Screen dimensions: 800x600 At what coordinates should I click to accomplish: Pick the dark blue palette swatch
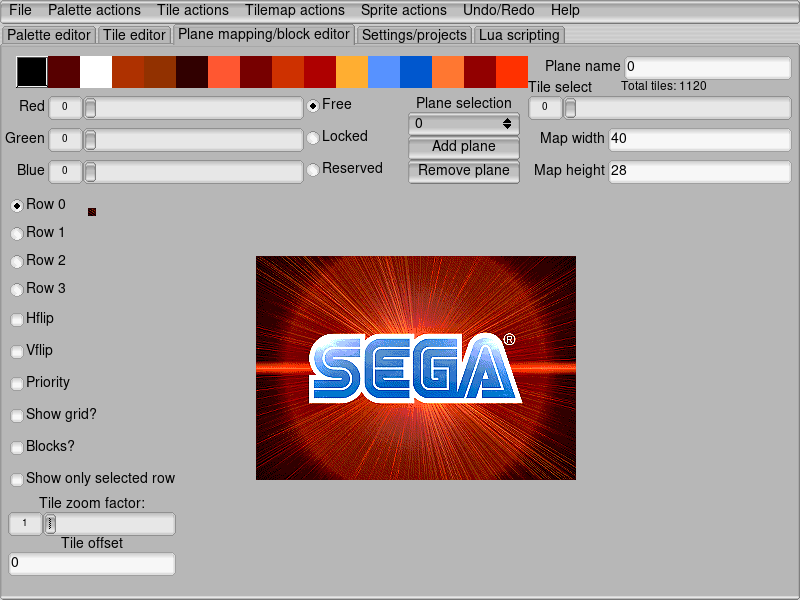[x=416, y=72]
